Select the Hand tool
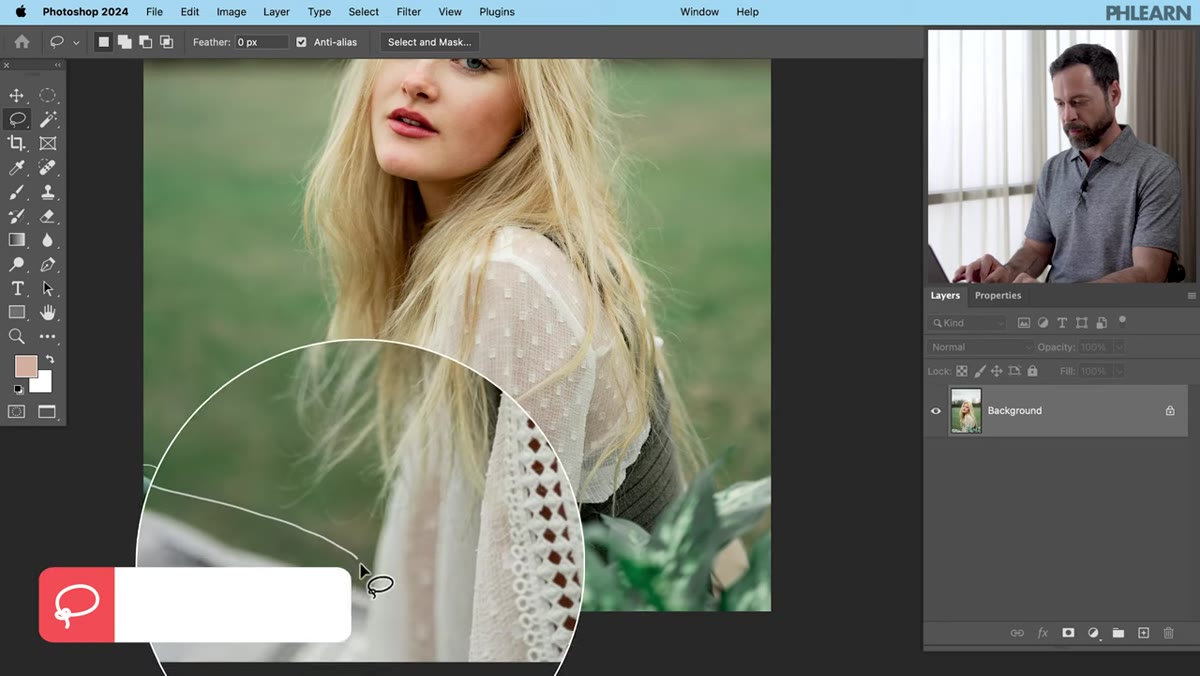This screenshot has height=676, width=1200. pyautogui.click(x=47, y=312)
